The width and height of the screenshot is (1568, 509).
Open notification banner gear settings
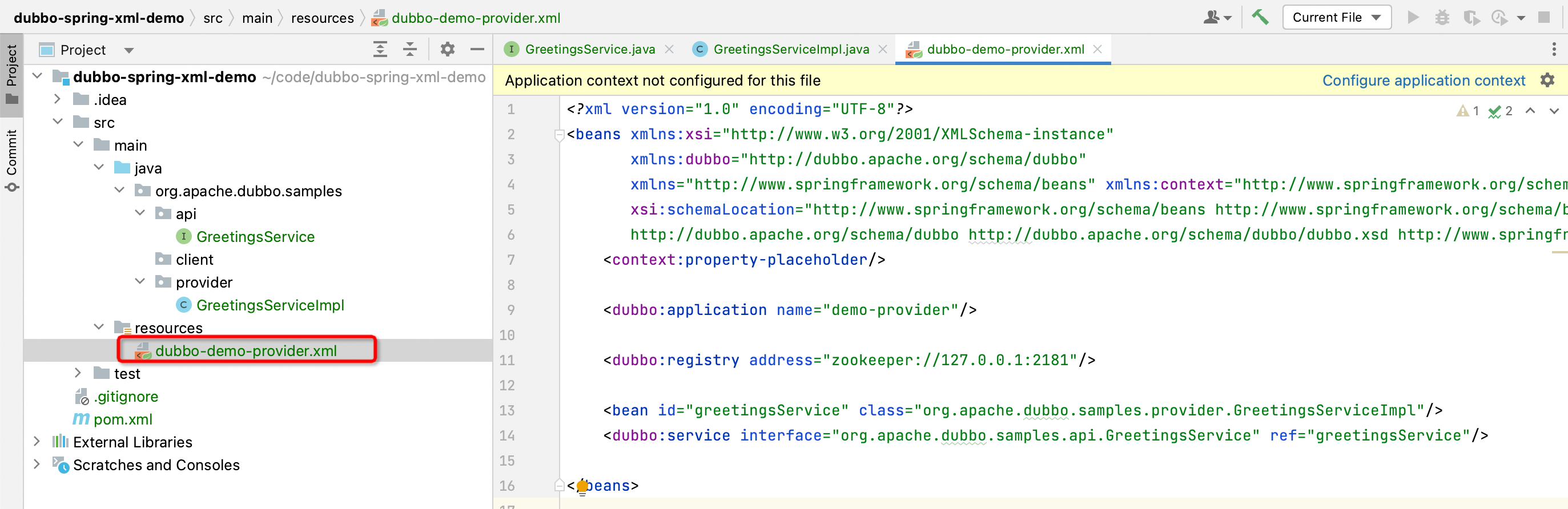coord(1547,80)
